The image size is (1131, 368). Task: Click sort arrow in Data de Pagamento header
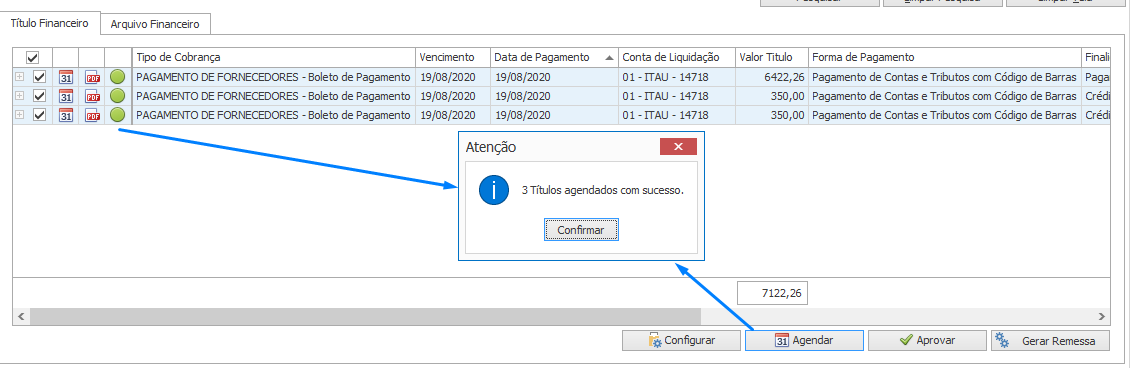tap(609, 57)
